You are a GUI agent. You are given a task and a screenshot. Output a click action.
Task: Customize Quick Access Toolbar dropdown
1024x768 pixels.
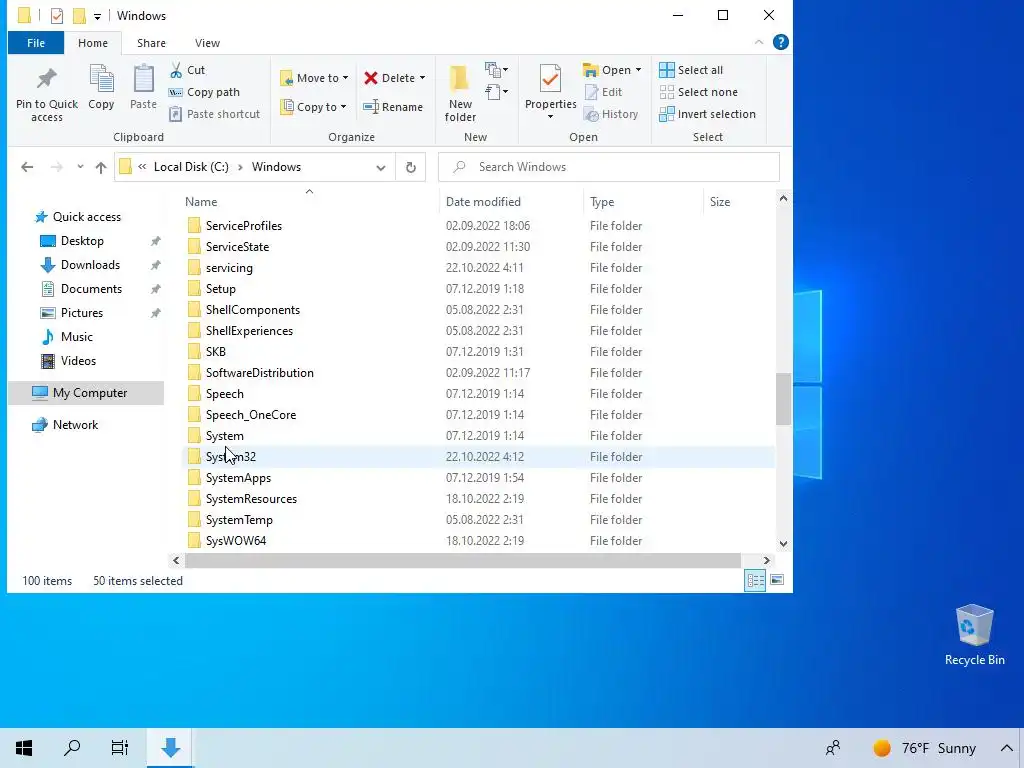(97, 16)
